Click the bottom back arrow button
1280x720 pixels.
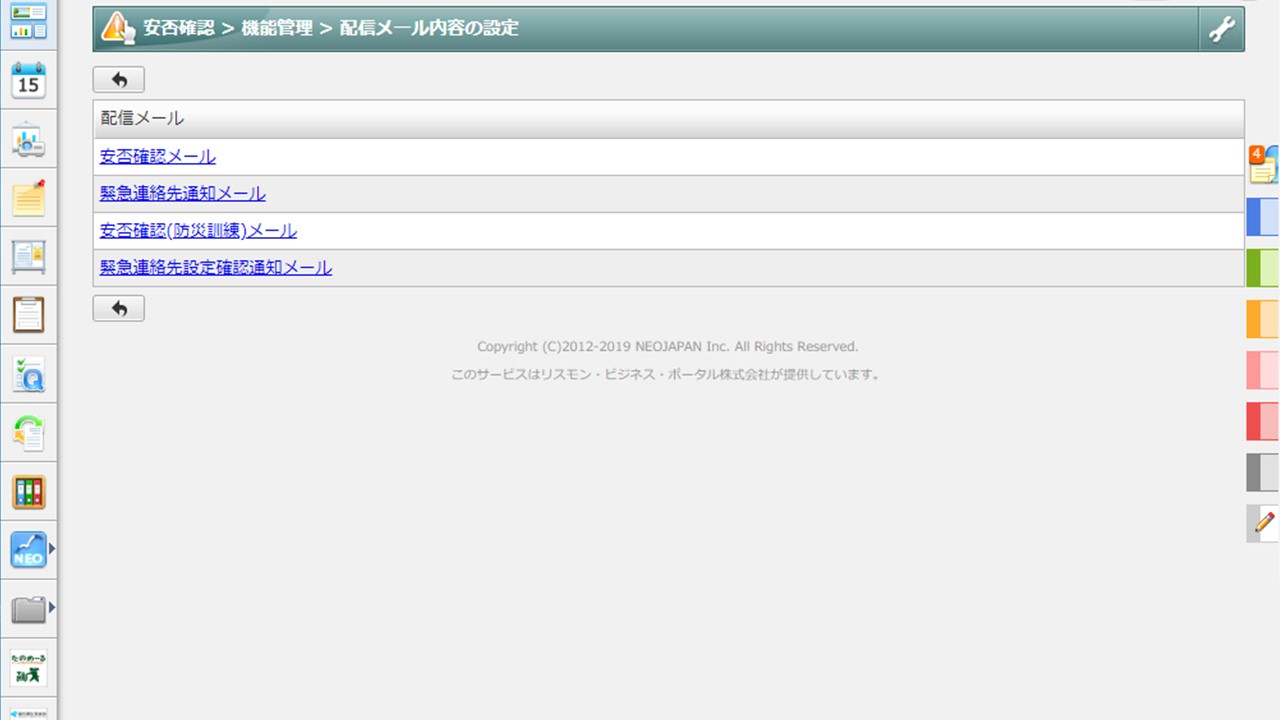coord(119,308)
